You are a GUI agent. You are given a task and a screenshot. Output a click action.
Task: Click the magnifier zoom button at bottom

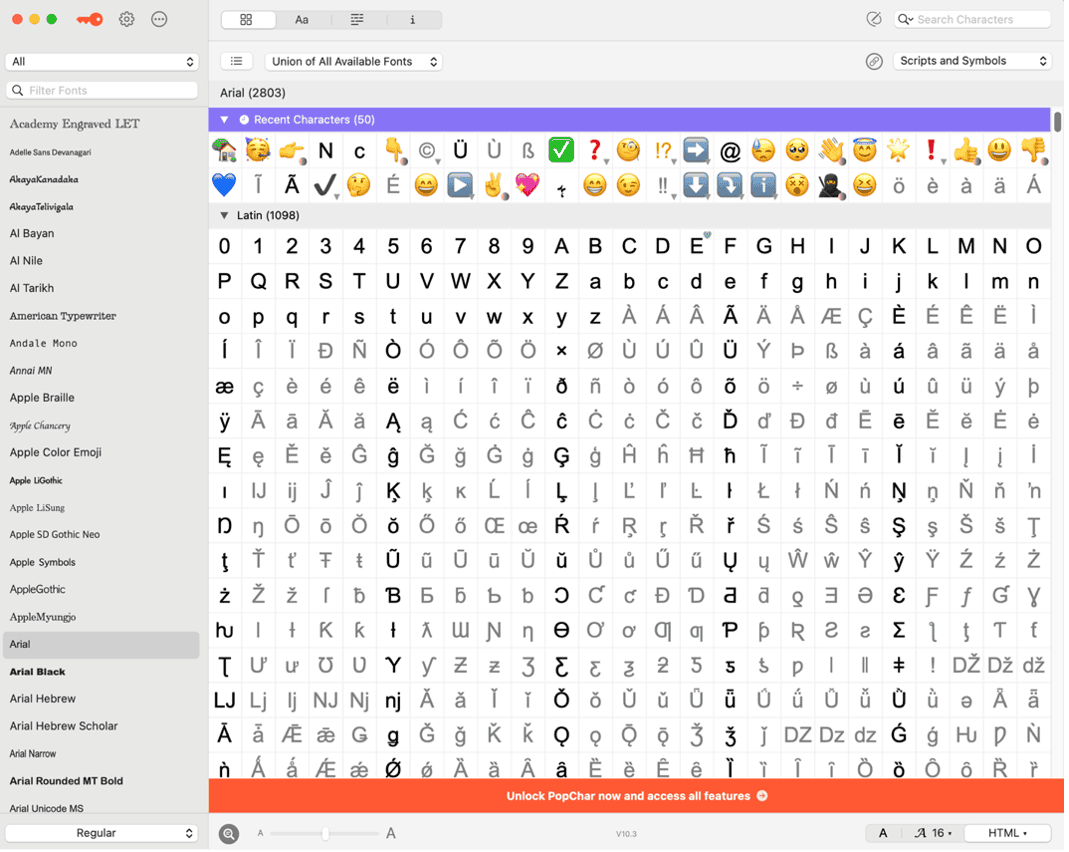(229, 834)
